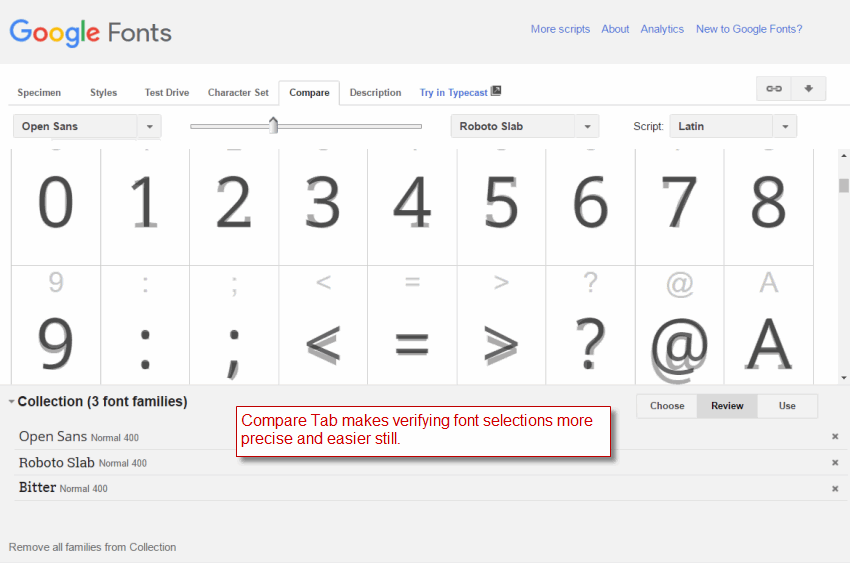The width and height of the screenshot is (850, 563).
Task: Click the glyph cell for digit 6
Action: tap(590, 207)
